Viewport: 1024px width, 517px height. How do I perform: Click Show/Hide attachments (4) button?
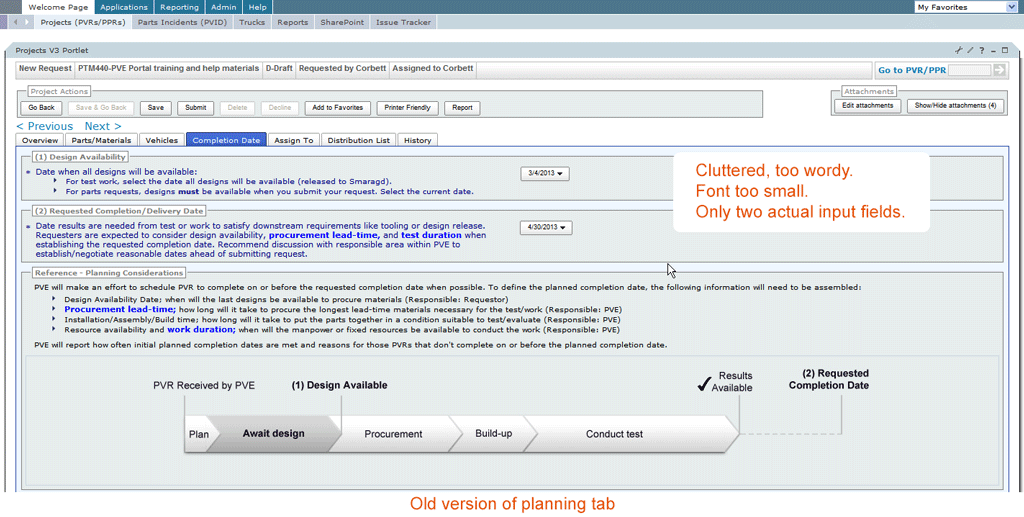[x=955, y=106]
